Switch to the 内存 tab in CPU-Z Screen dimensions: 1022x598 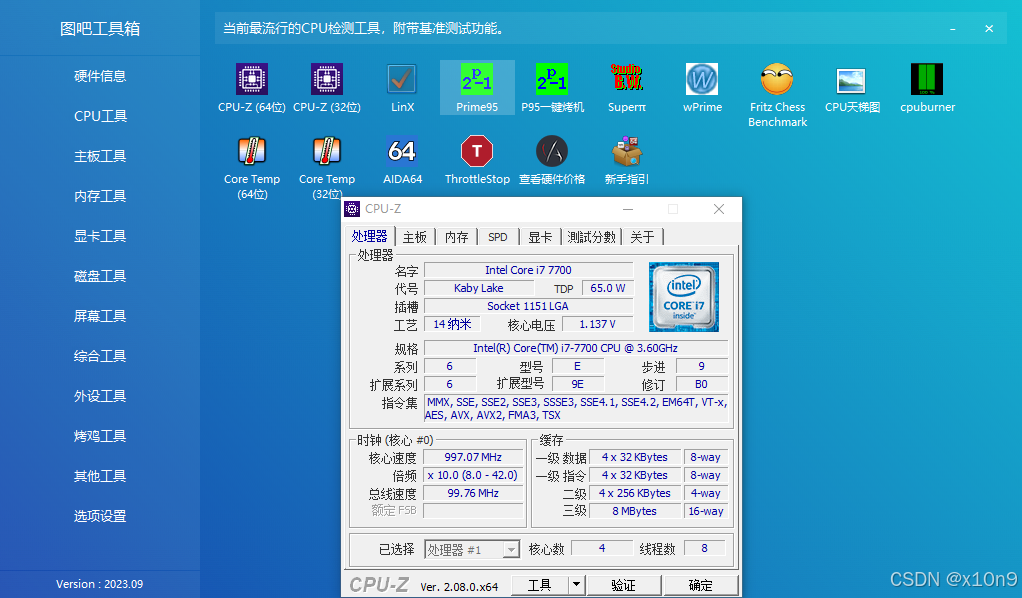(x=456, y=237)
